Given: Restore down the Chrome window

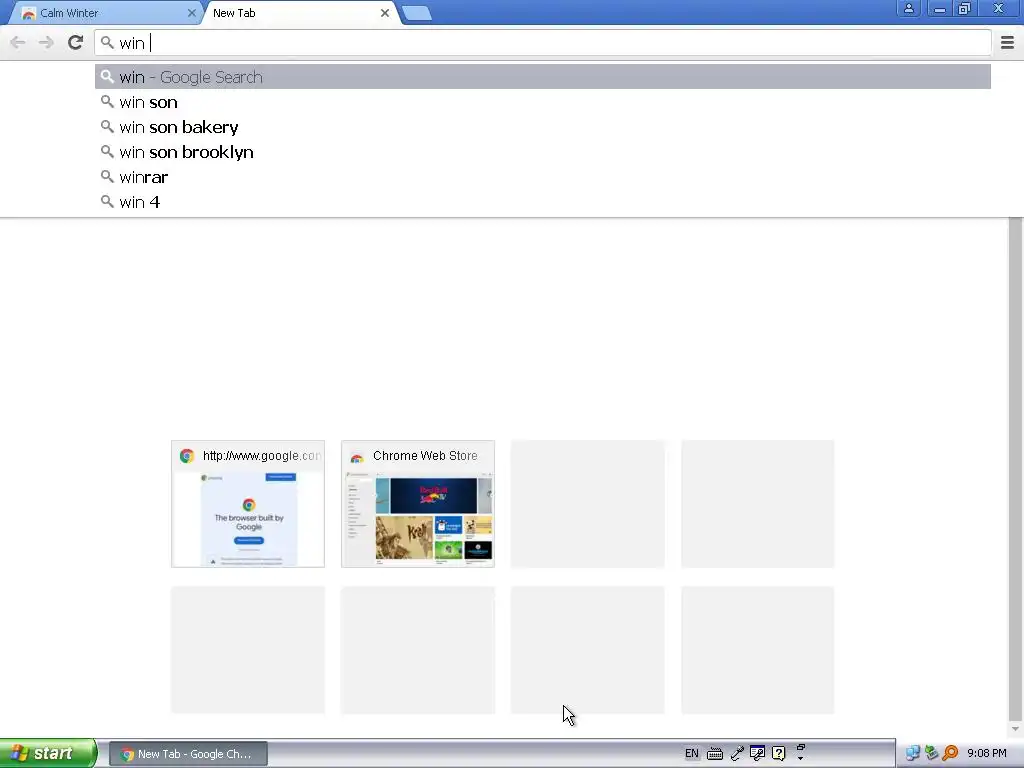Looking at the screenshot, I should coord(965,8).
